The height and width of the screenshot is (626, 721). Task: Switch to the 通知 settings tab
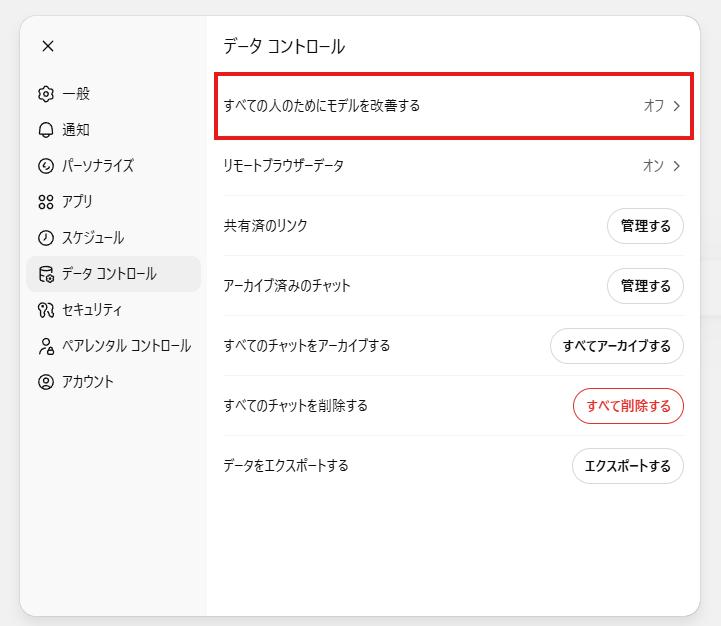coord(76,130)
